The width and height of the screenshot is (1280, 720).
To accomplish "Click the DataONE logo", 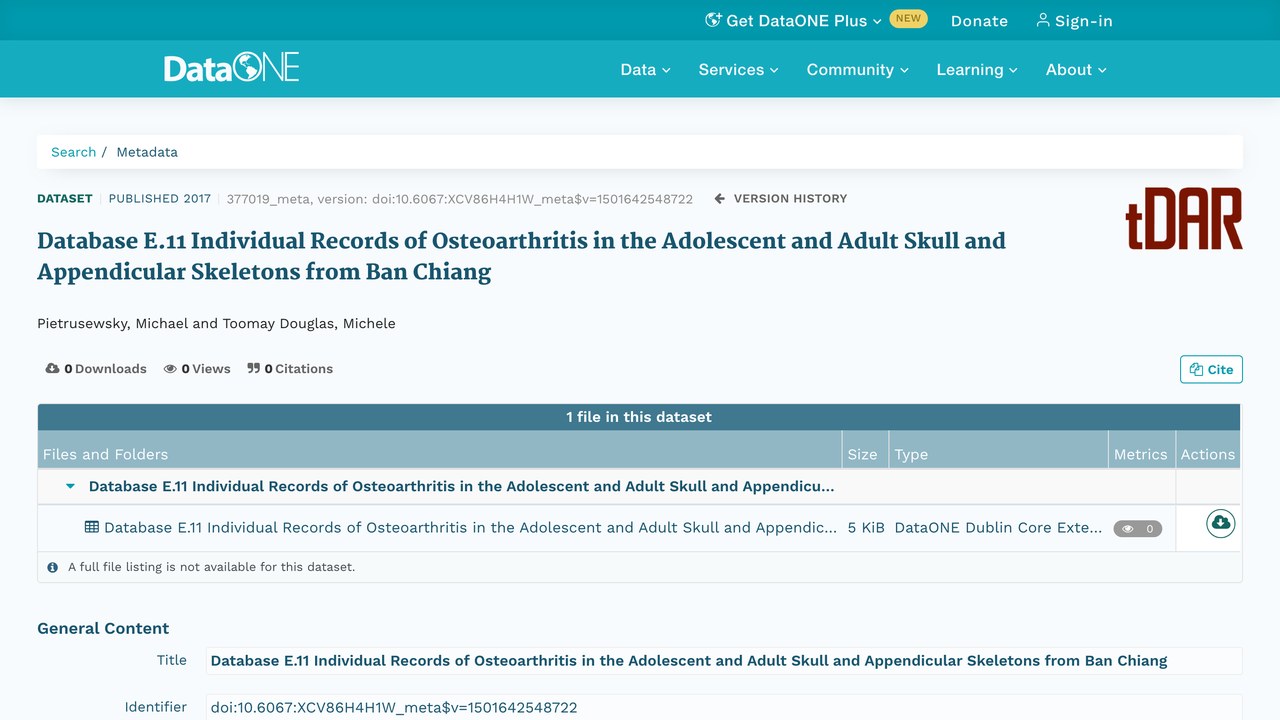I will (x=232, y=68).
